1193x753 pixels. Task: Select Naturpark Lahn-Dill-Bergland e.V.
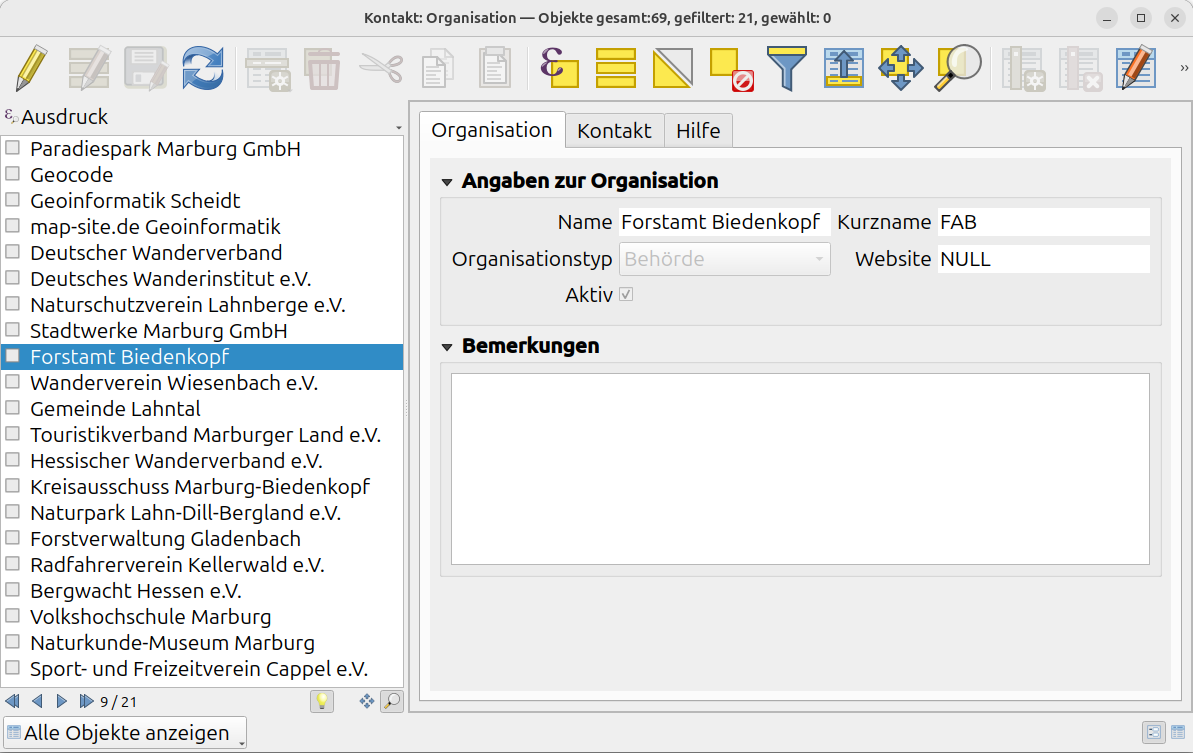202,513
